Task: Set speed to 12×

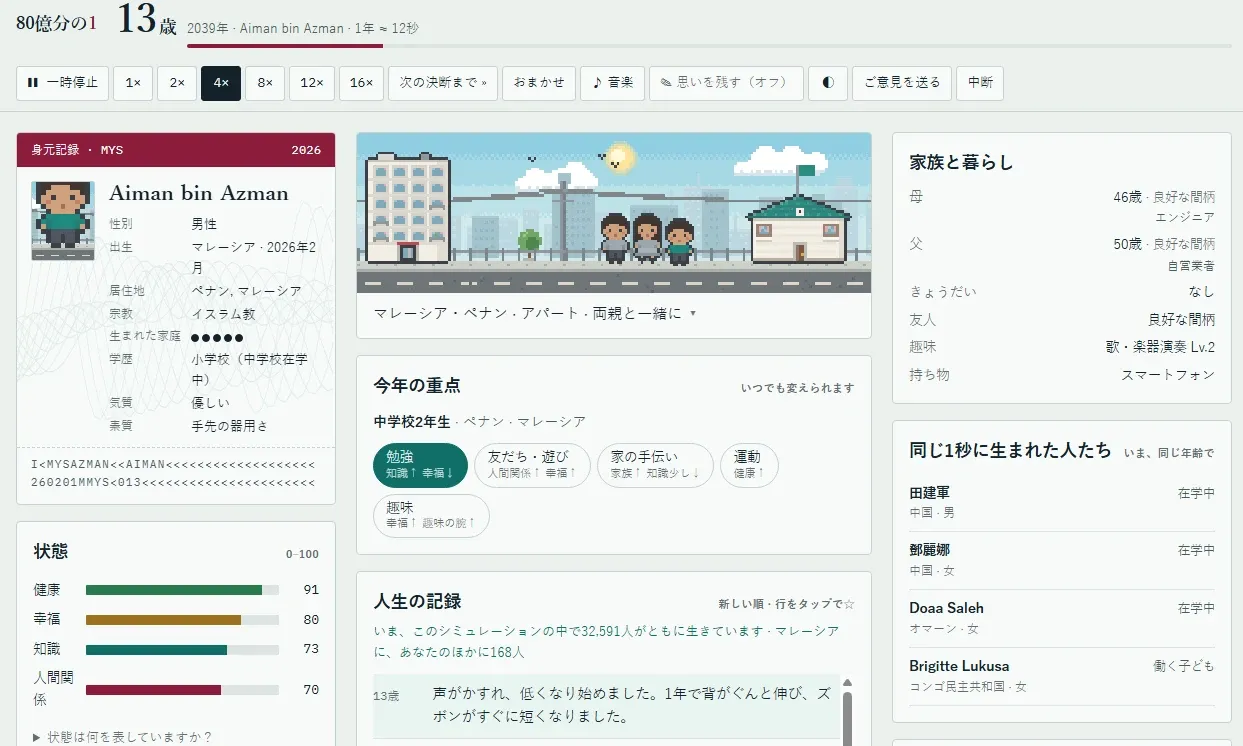Action: pyautogui.click(x=312, y=83)
